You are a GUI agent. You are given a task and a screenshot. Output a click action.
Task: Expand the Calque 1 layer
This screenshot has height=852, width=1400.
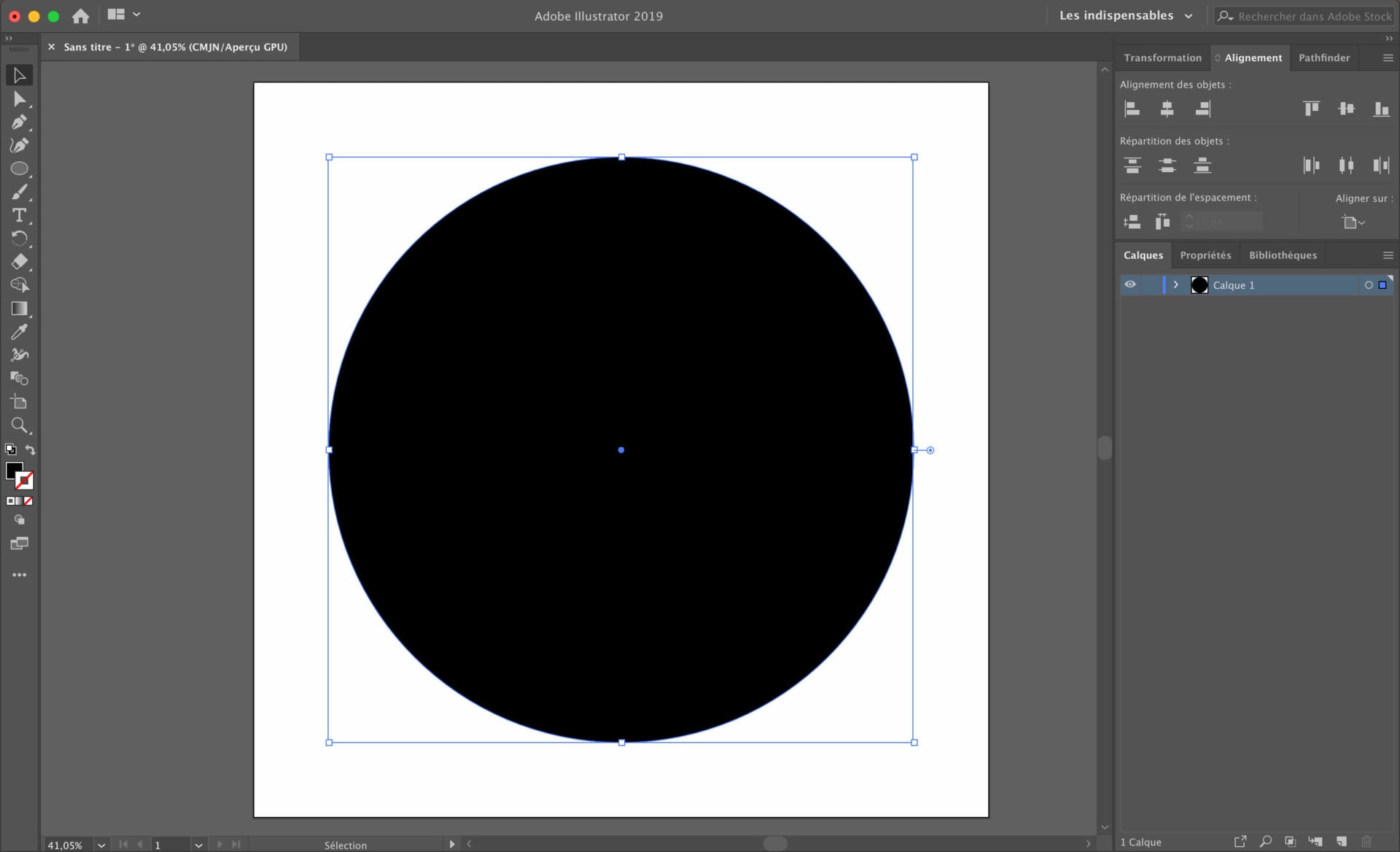click(1175, 285)
